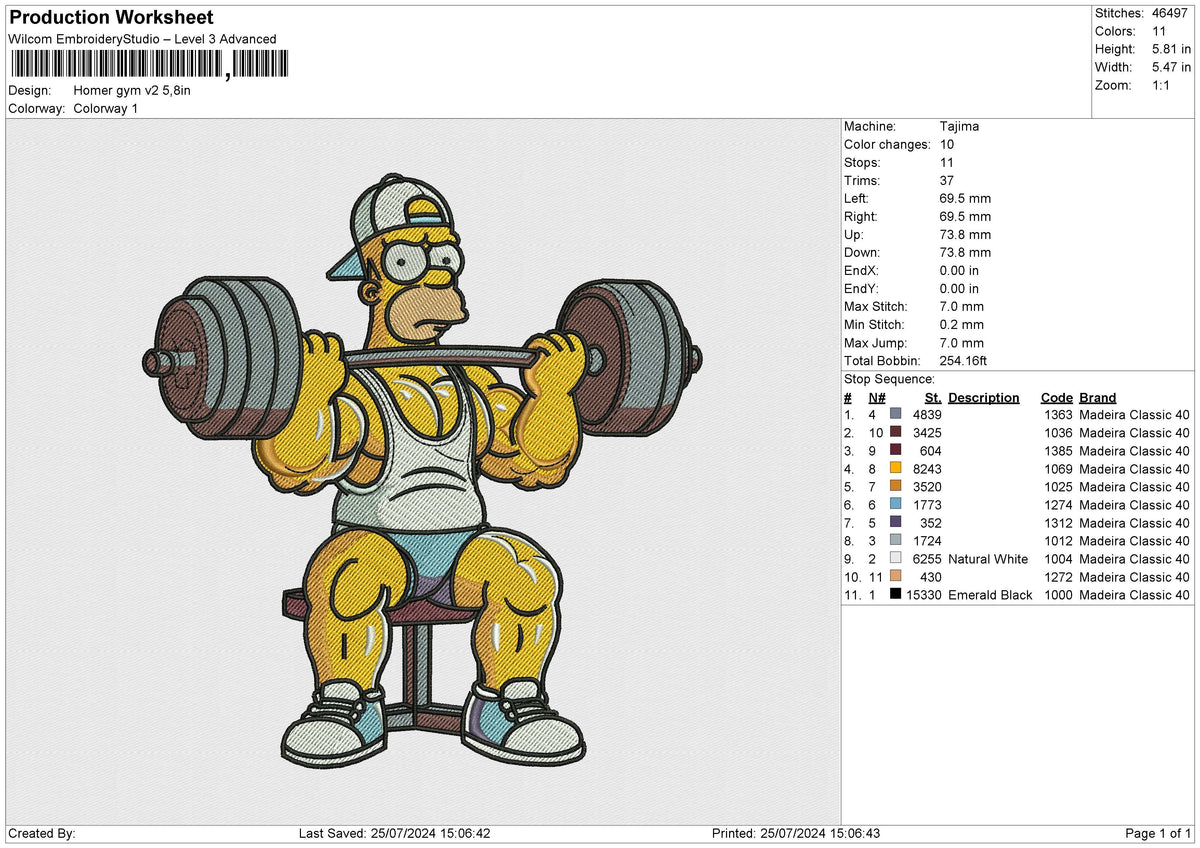Click the Brand column header
Image resolution: width=1200 pixels, height=848 pixels.
coord(1097,397)
